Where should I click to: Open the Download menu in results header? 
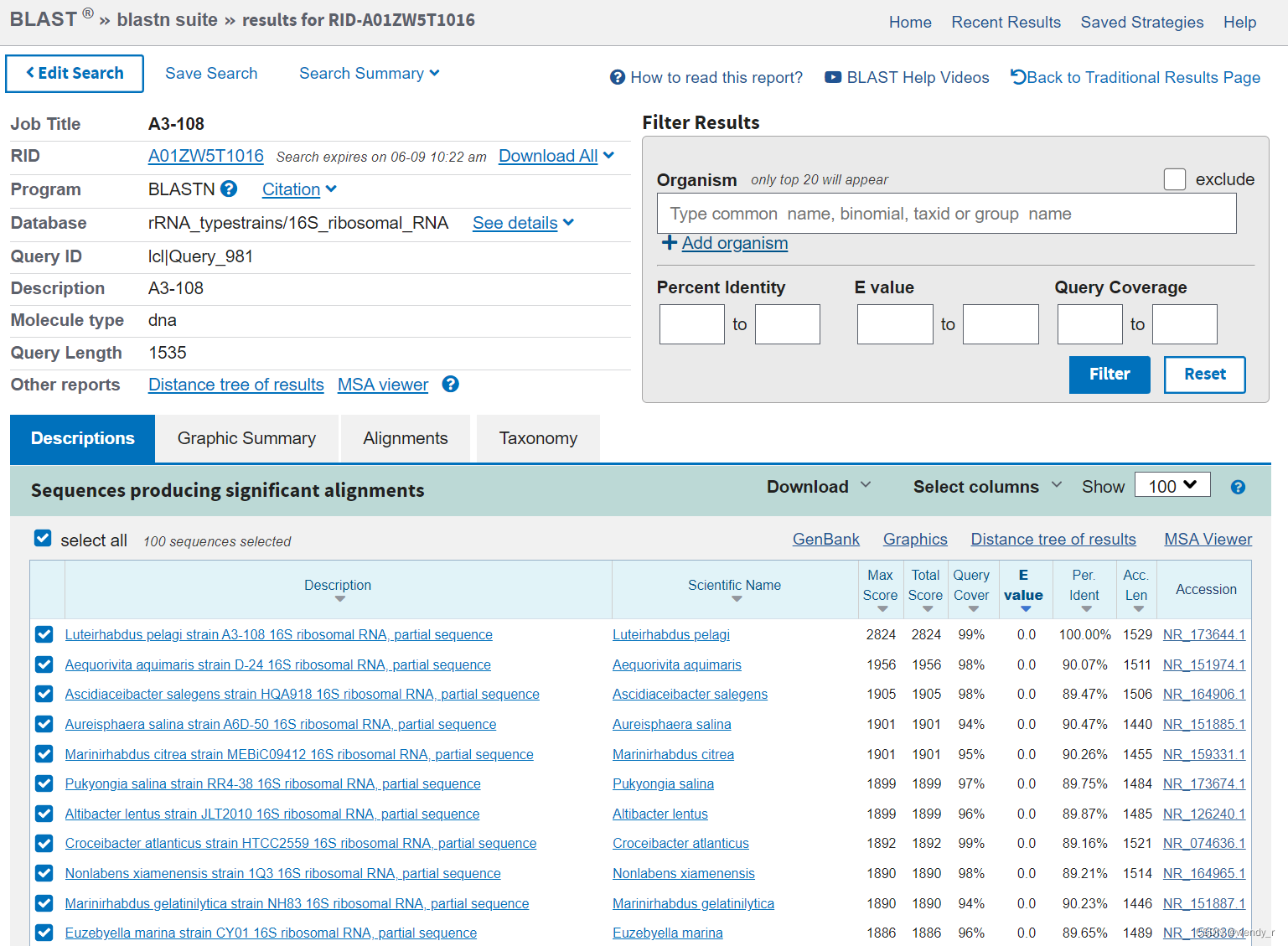[819, 487]
